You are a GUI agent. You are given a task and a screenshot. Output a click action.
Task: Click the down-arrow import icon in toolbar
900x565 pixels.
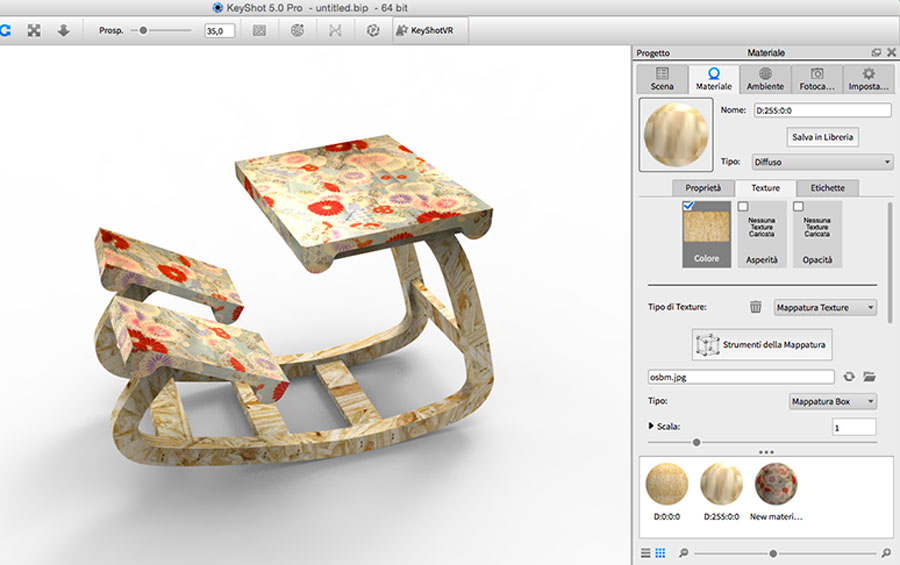tap(63, 30)
